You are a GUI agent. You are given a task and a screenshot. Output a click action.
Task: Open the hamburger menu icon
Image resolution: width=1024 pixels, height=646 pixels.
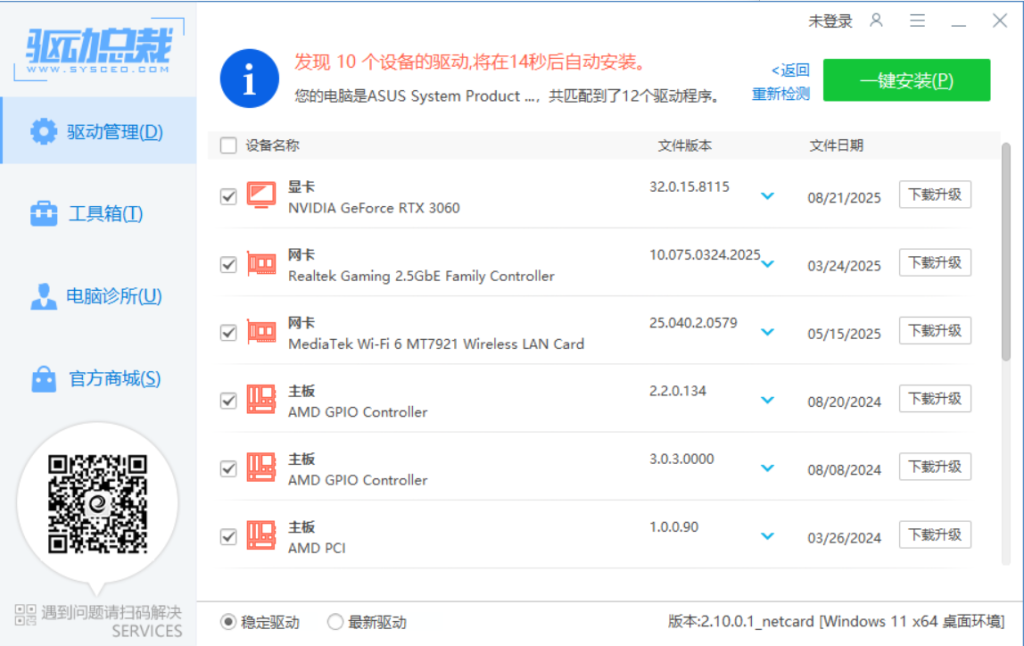point(918,21)
